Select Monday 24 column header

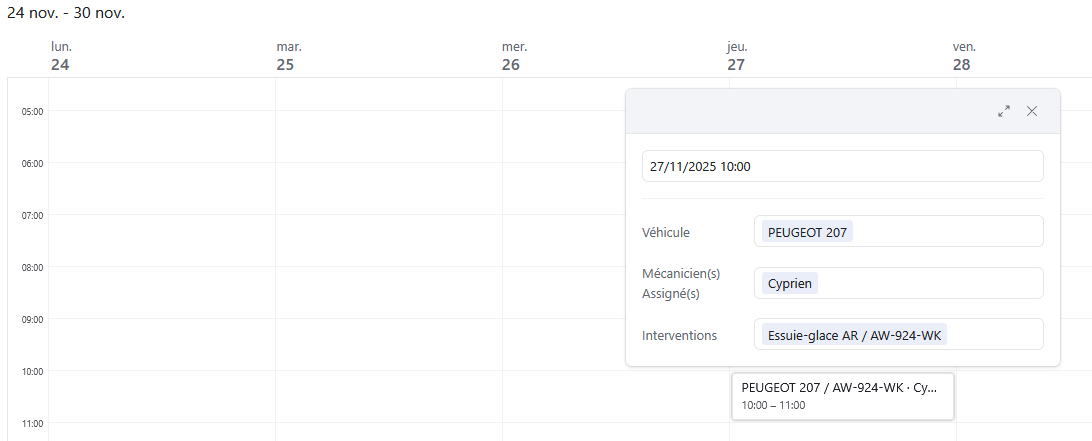61,56
